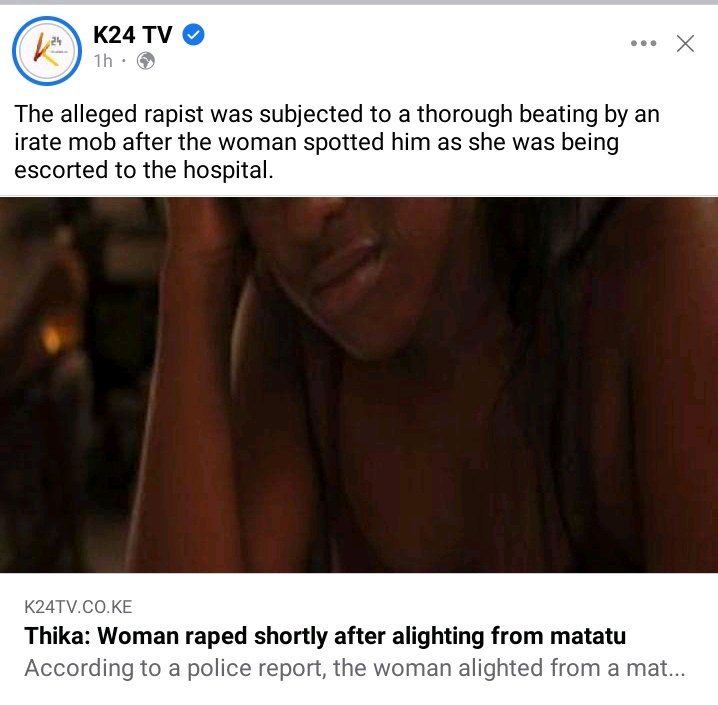
Task: Click the blue verified badge
Action: coord(194,34)
